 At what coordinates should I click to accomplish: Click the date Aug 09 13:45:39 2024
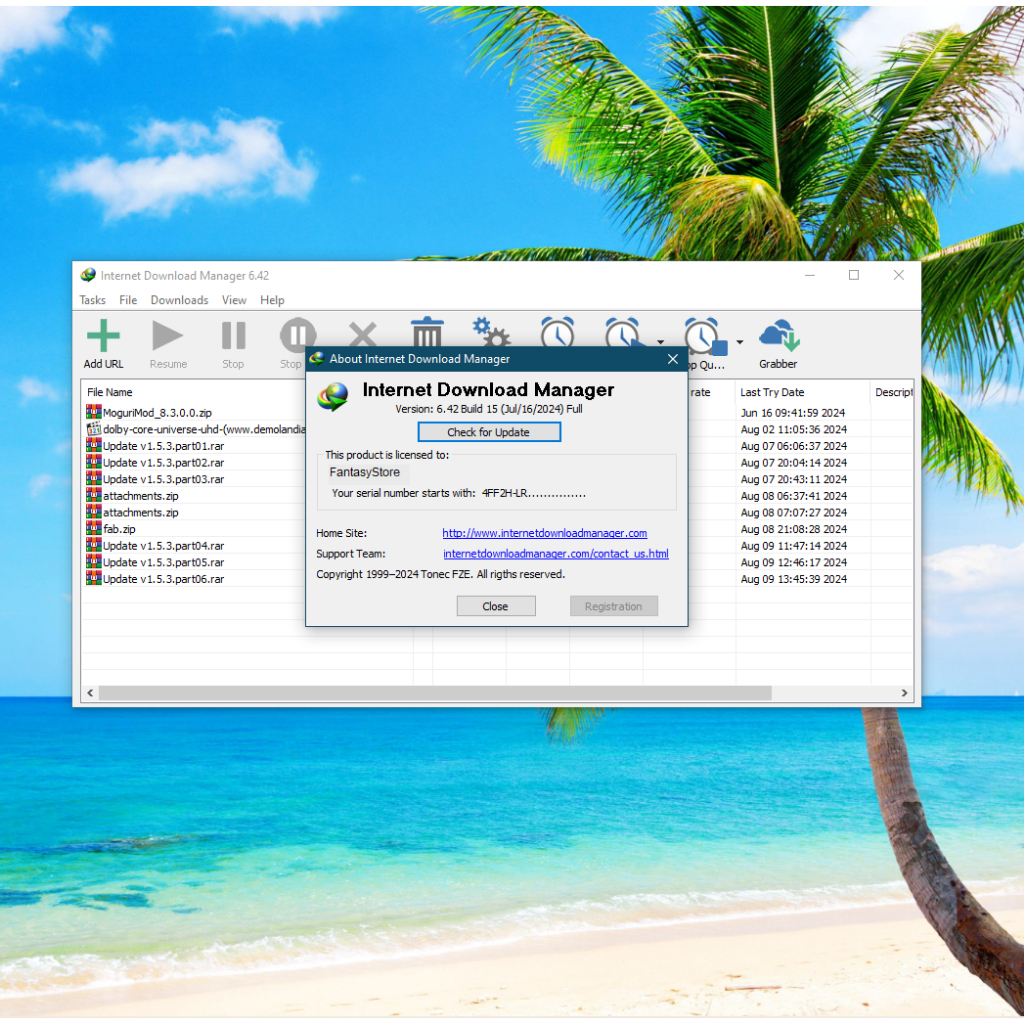point(793,579)
